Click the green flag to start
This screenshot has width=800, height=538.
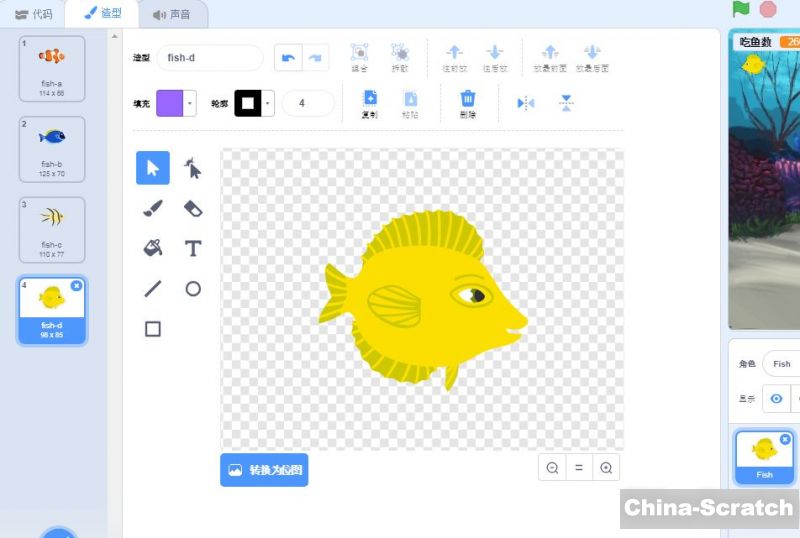click(x=741, y=9)
